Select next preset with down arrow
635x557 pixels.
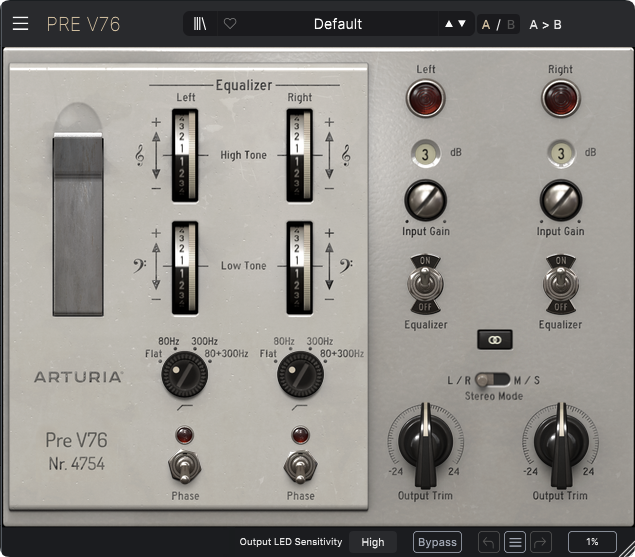(x=462, y=24)
